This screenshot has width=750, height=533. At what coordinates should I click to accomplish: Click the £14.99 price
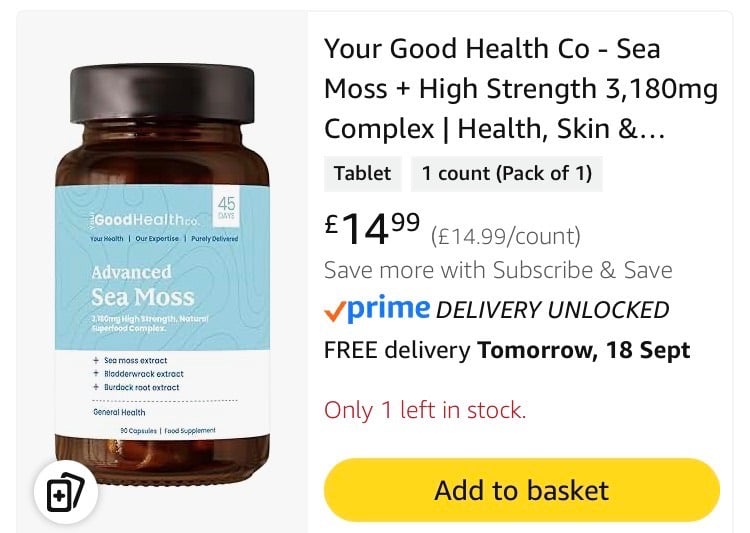(372, 229)
